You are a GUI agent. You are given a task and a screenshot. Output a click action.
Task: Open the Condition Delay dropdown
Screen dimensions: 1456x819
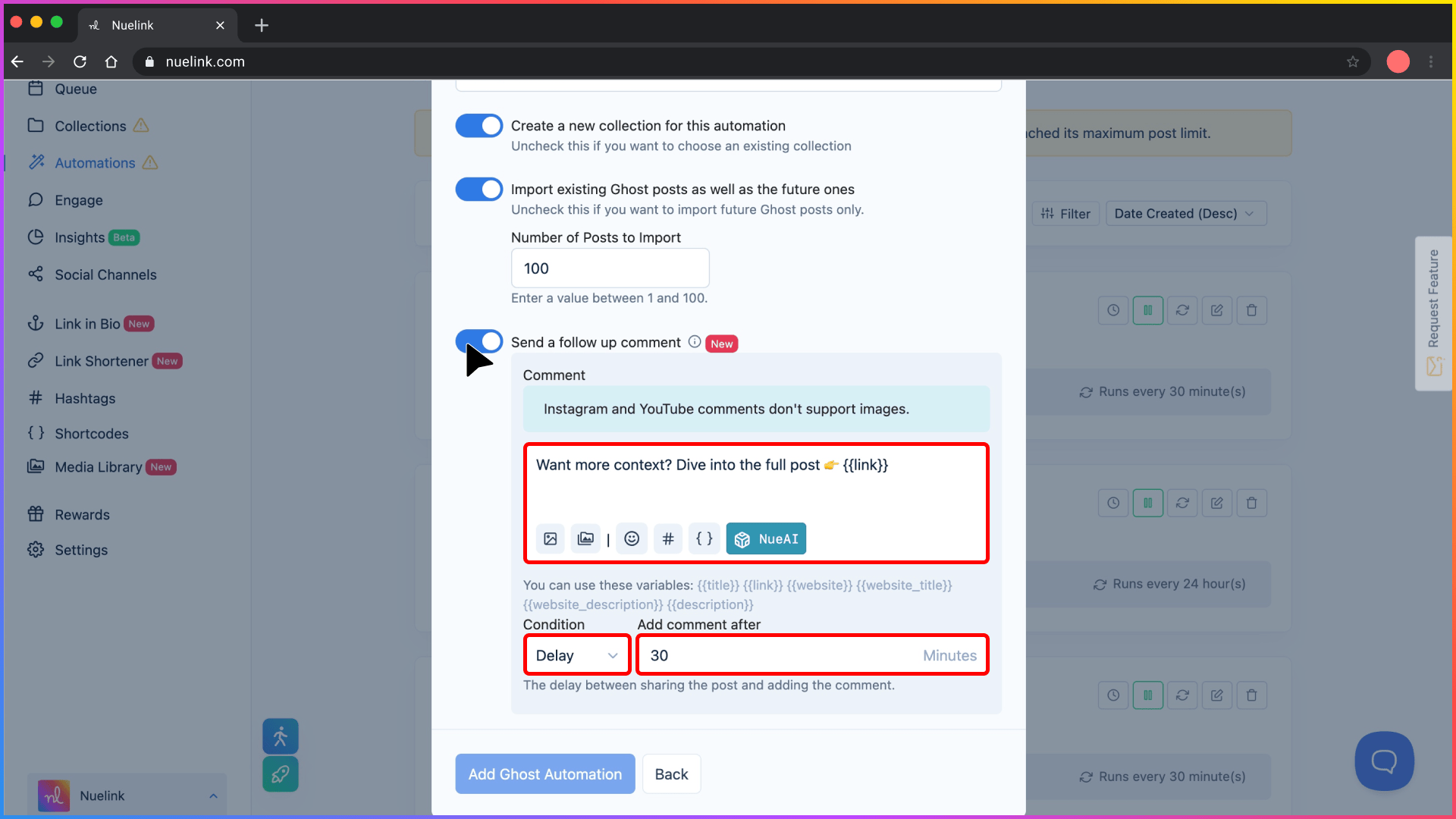(x=577, y=655)
